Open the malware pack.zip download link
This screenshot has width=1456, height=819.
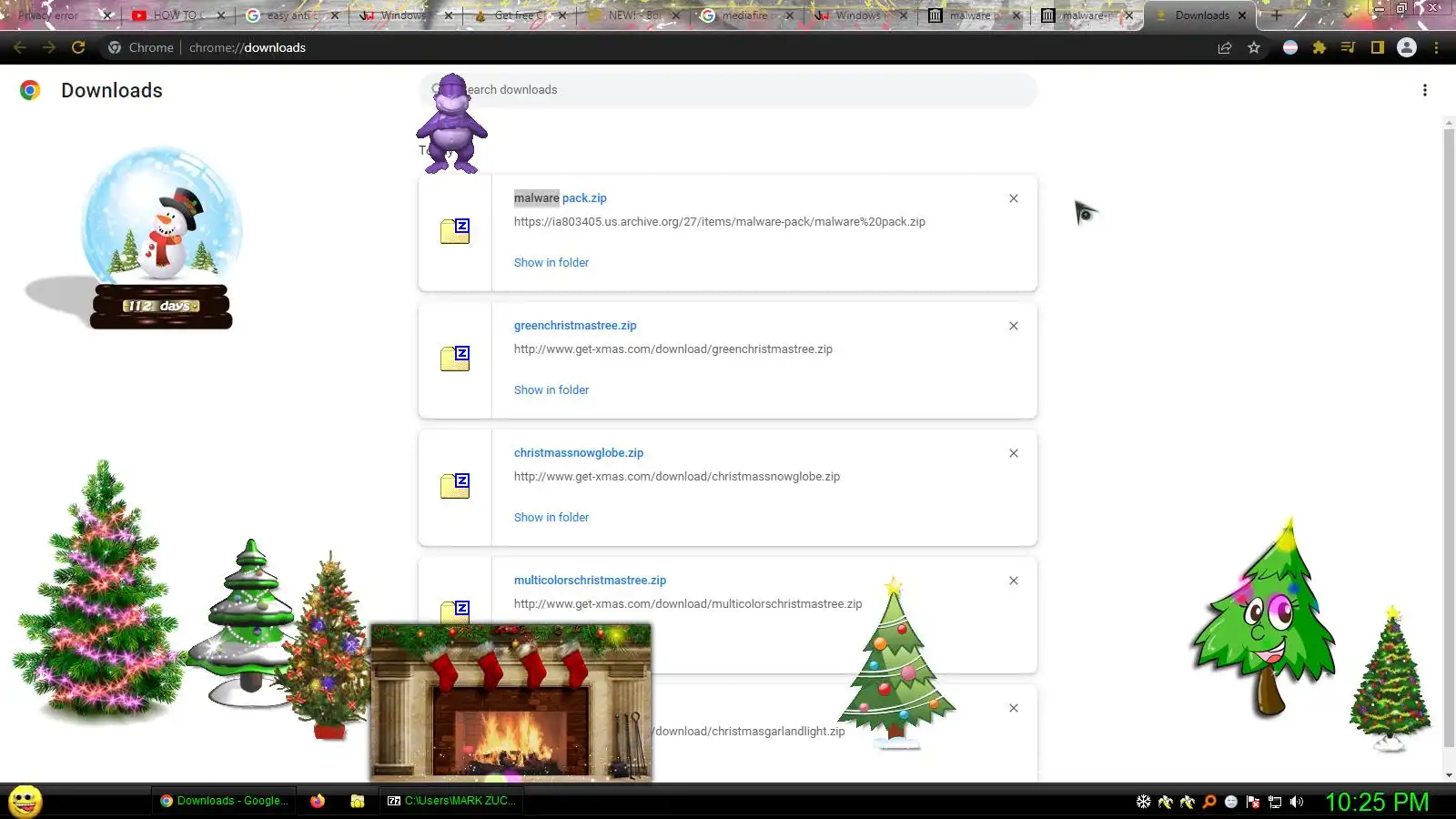click(560, 198)
